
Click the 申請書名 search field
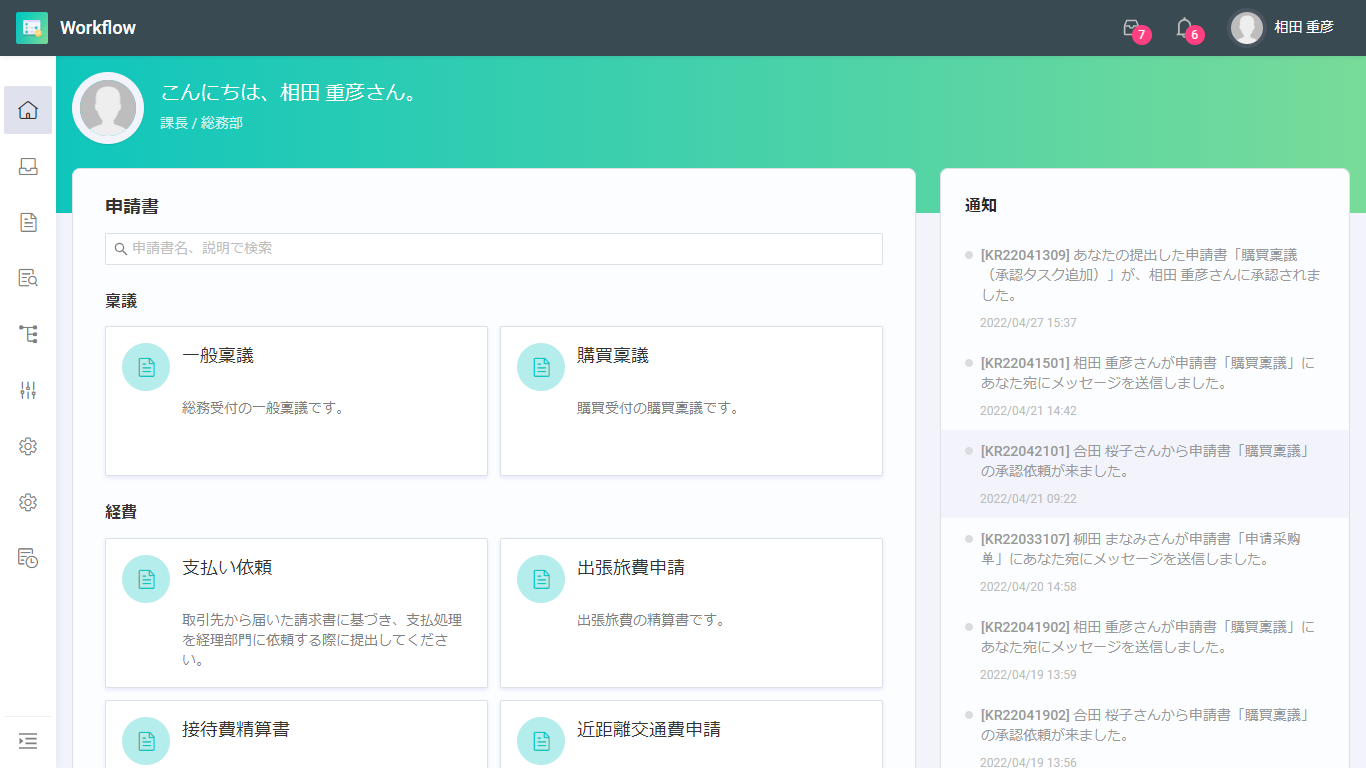(x=494, y=249)
